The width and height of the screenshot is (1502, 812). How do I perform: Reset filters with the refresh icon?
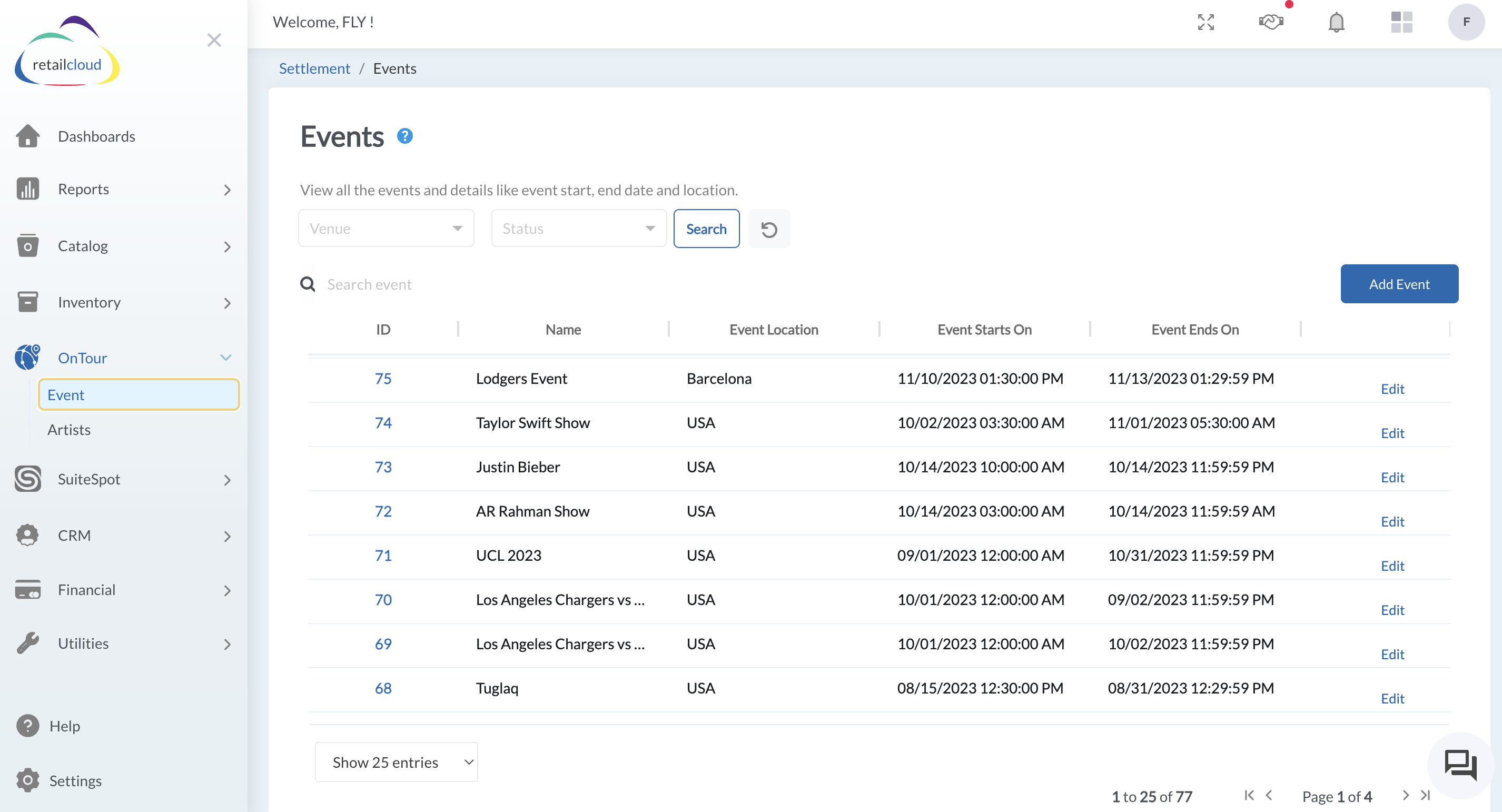(x=769, y=229)
